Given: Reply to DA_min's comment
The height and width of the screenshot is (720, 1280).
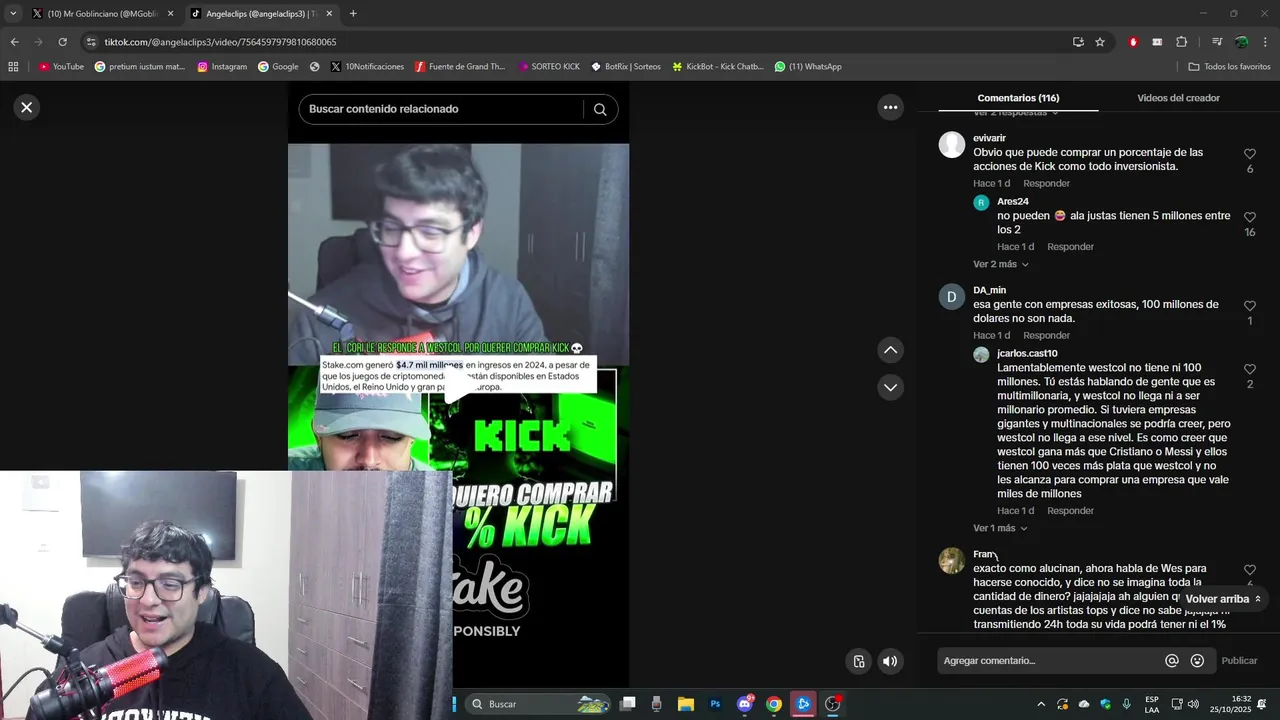Looking at the screenshot, I should [x=1046, y=335].
